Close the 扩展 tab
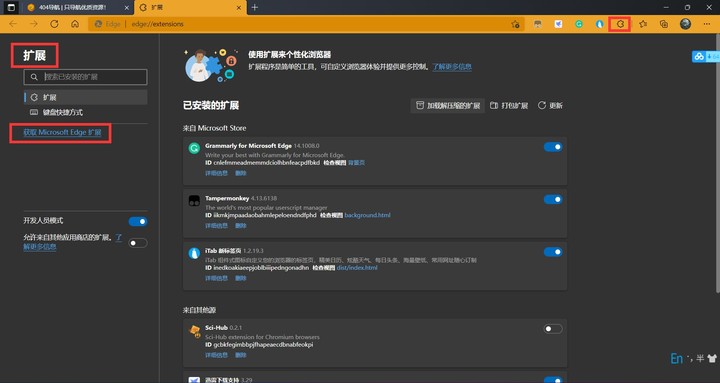Image resolution: width=720 pixels, height=383 pixels. pos(239,8)
